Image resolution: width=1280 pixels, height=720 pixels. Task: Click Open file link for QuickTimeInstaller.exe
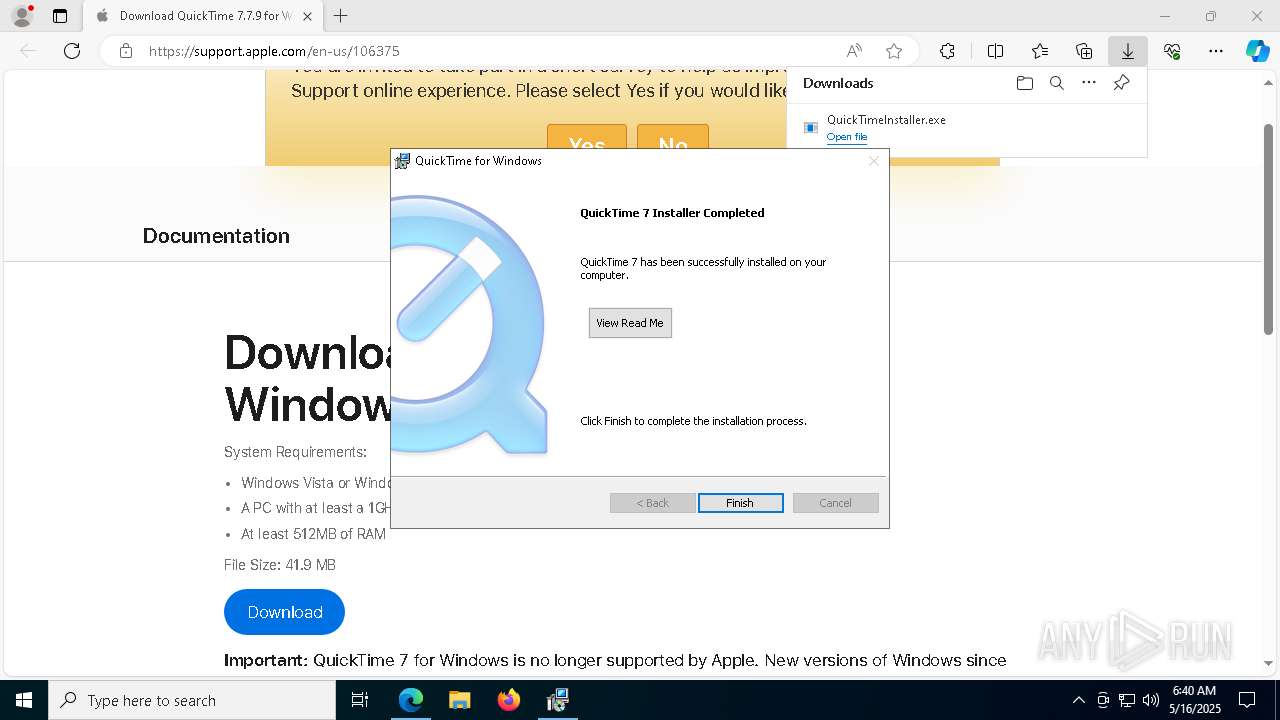[x=847, y=137]
